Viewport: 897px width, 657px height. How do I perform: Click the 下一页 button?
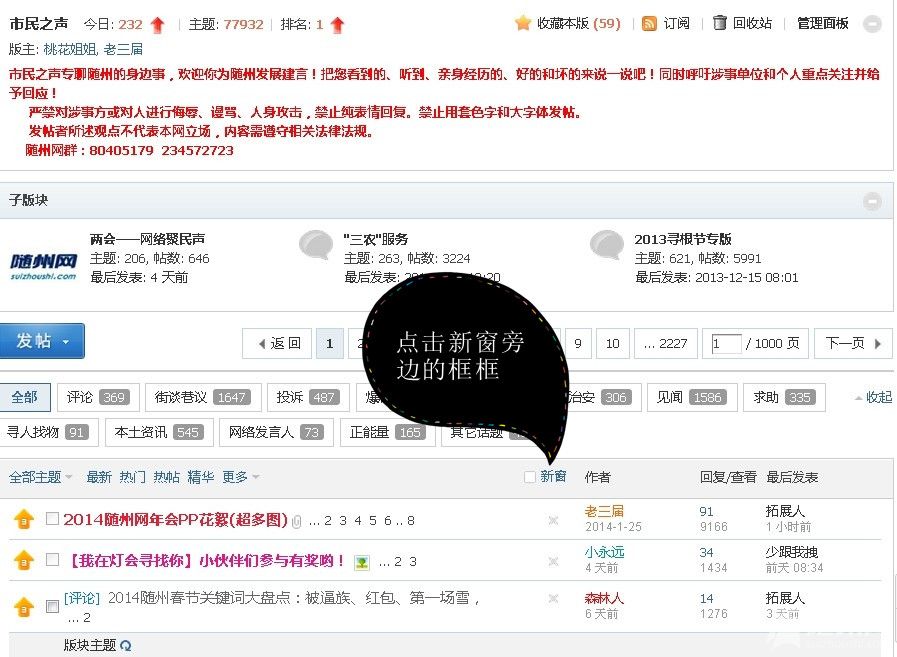point(853,343)
